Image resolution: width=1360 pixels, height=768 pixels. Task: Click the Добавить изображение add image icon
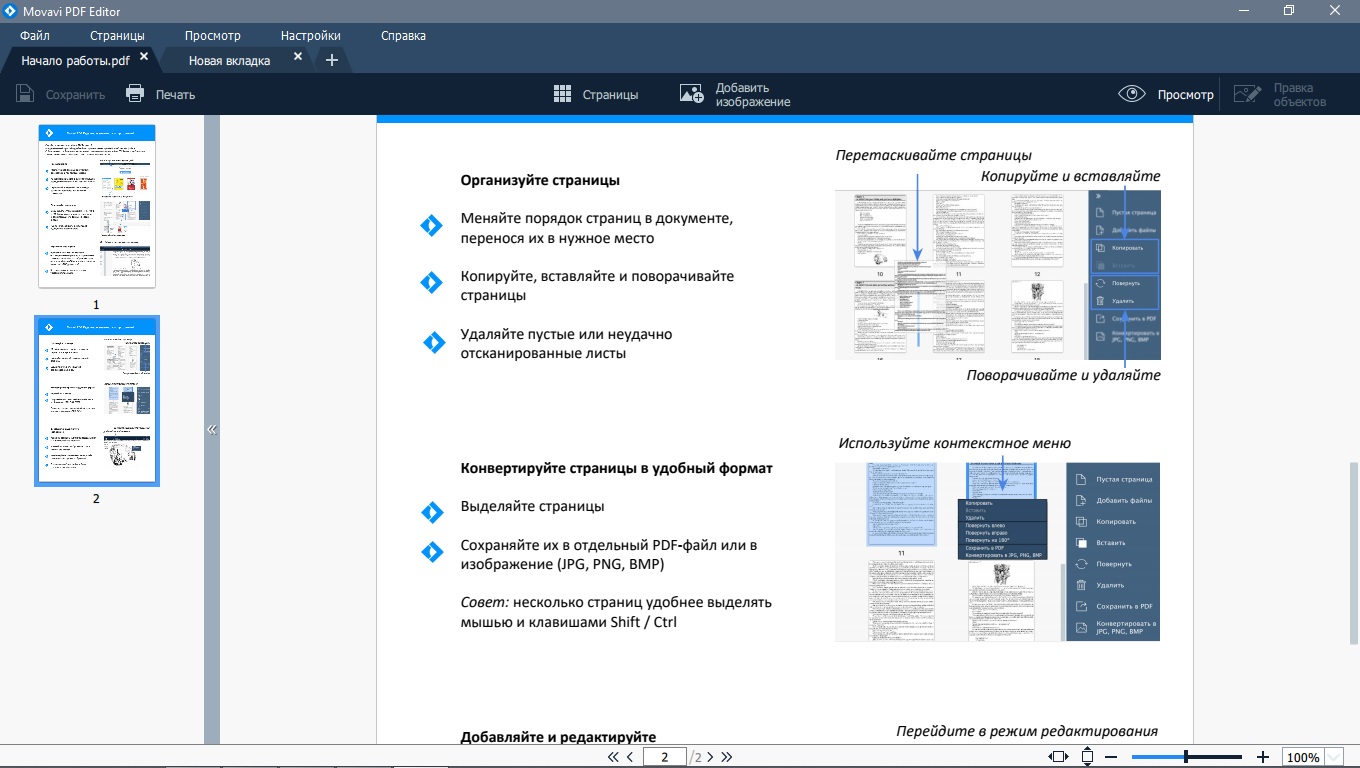691,94
